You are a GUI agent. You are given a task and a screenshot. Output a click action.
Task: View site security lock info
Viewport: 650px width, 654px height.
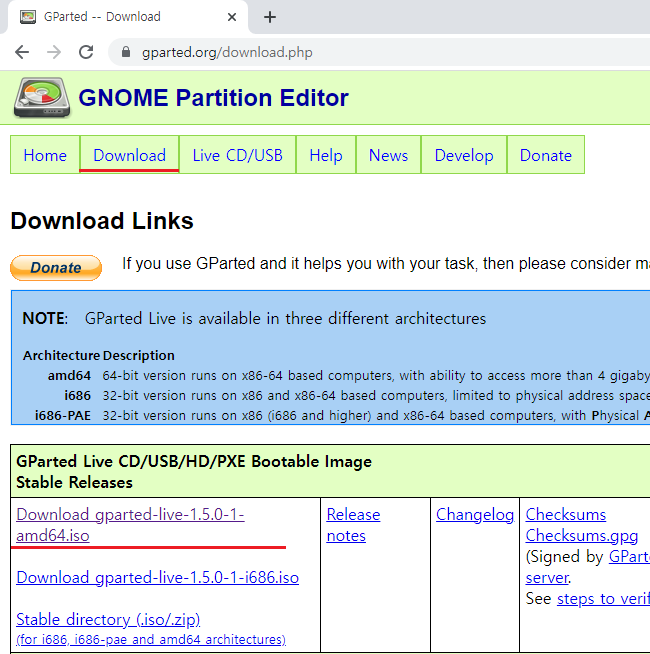126,52
